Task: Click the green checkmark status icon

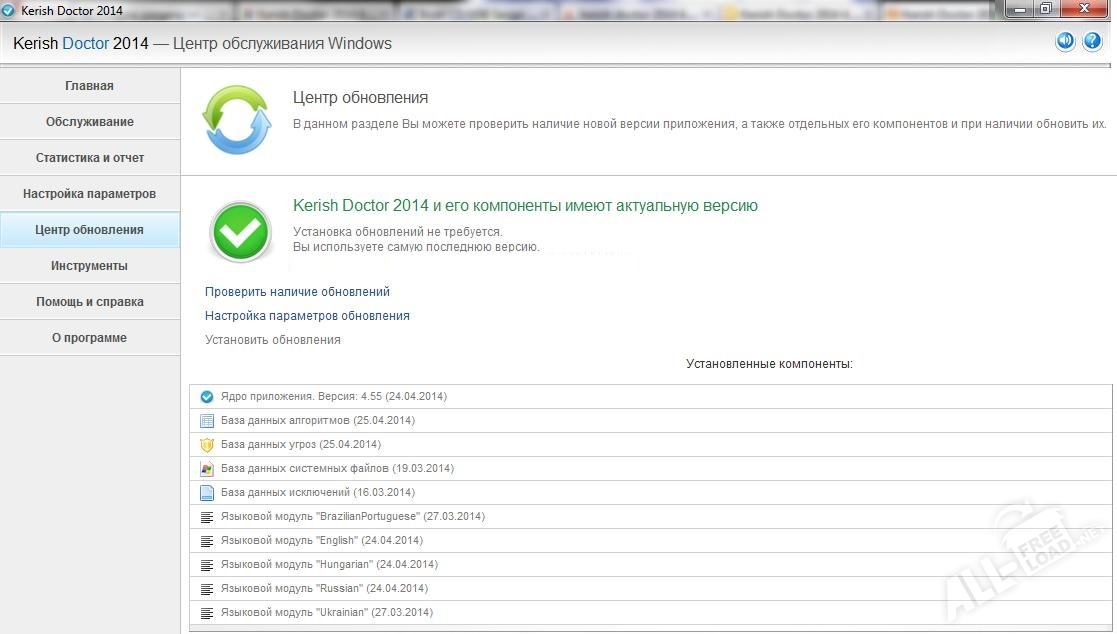Action: 240,232
